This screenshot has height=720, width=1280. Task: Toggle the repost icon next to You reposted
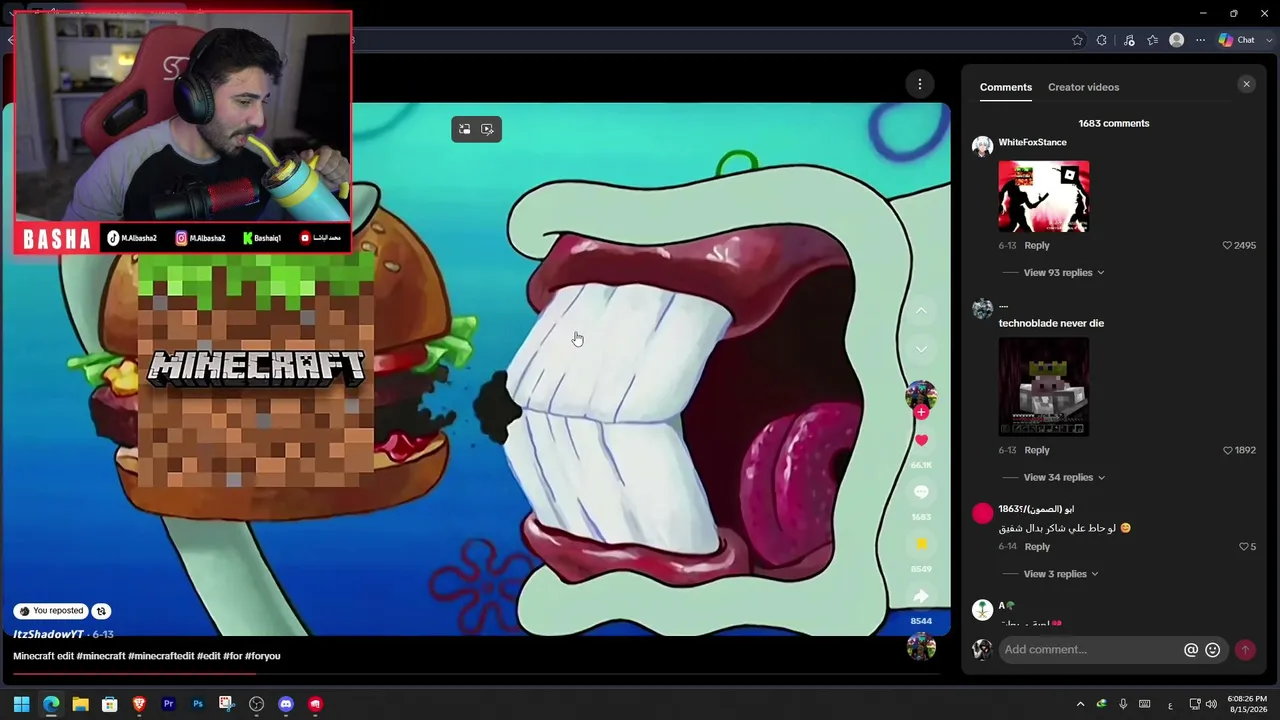(x=101, y=611)
